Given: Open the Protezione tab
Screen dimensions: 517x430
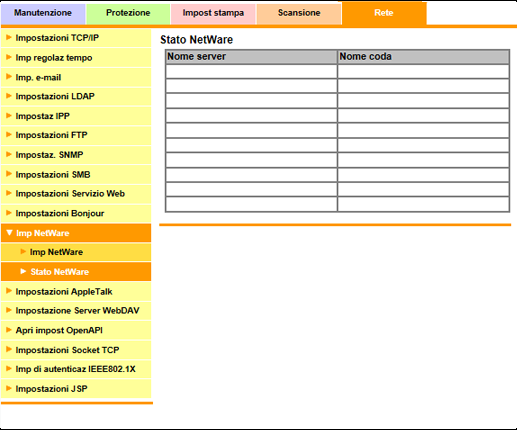Looking at the screenshot, I should [x=128, y=13].
